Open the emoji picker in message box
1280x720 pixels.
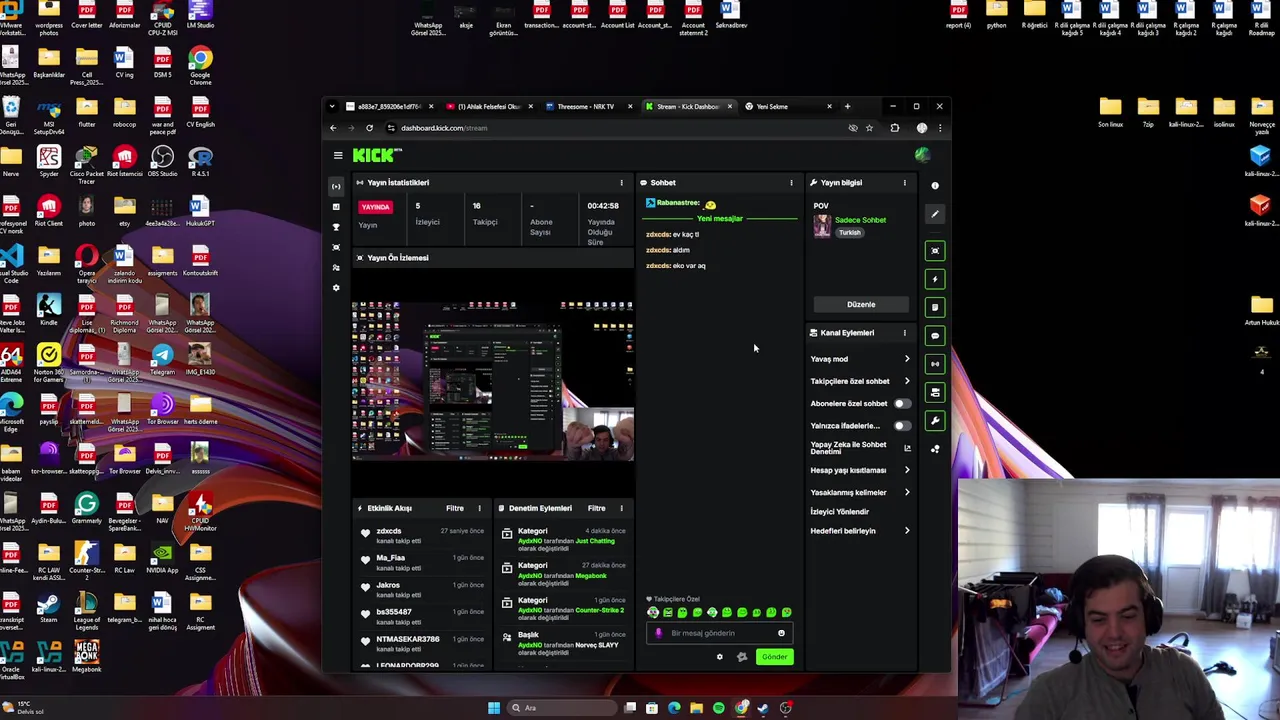coord(781,633)
